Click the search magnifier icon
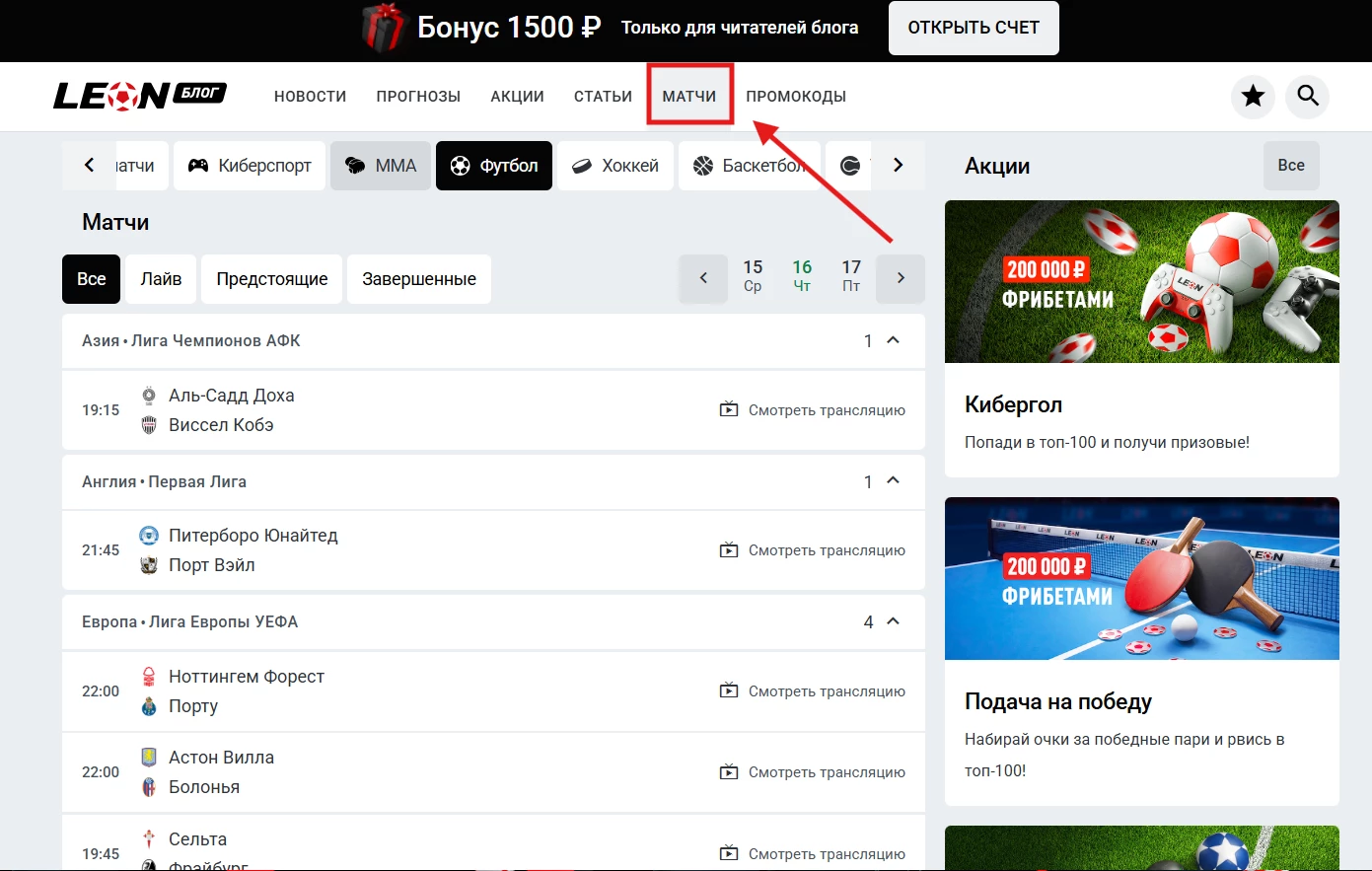 tap(1308, 96)
